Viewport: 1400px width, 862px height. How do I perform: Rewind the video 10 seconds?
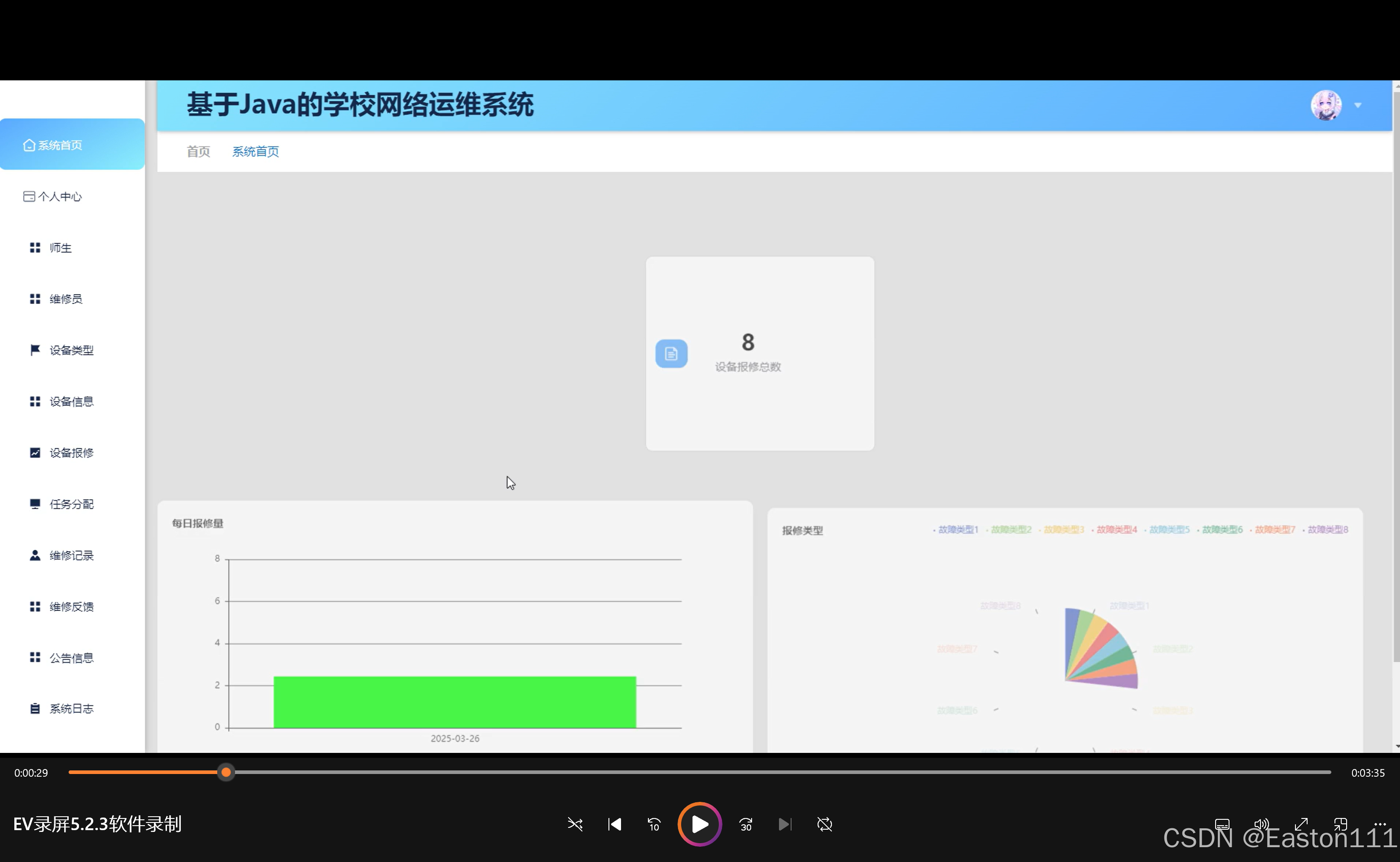pyautogui.click(x=654, y=824)
